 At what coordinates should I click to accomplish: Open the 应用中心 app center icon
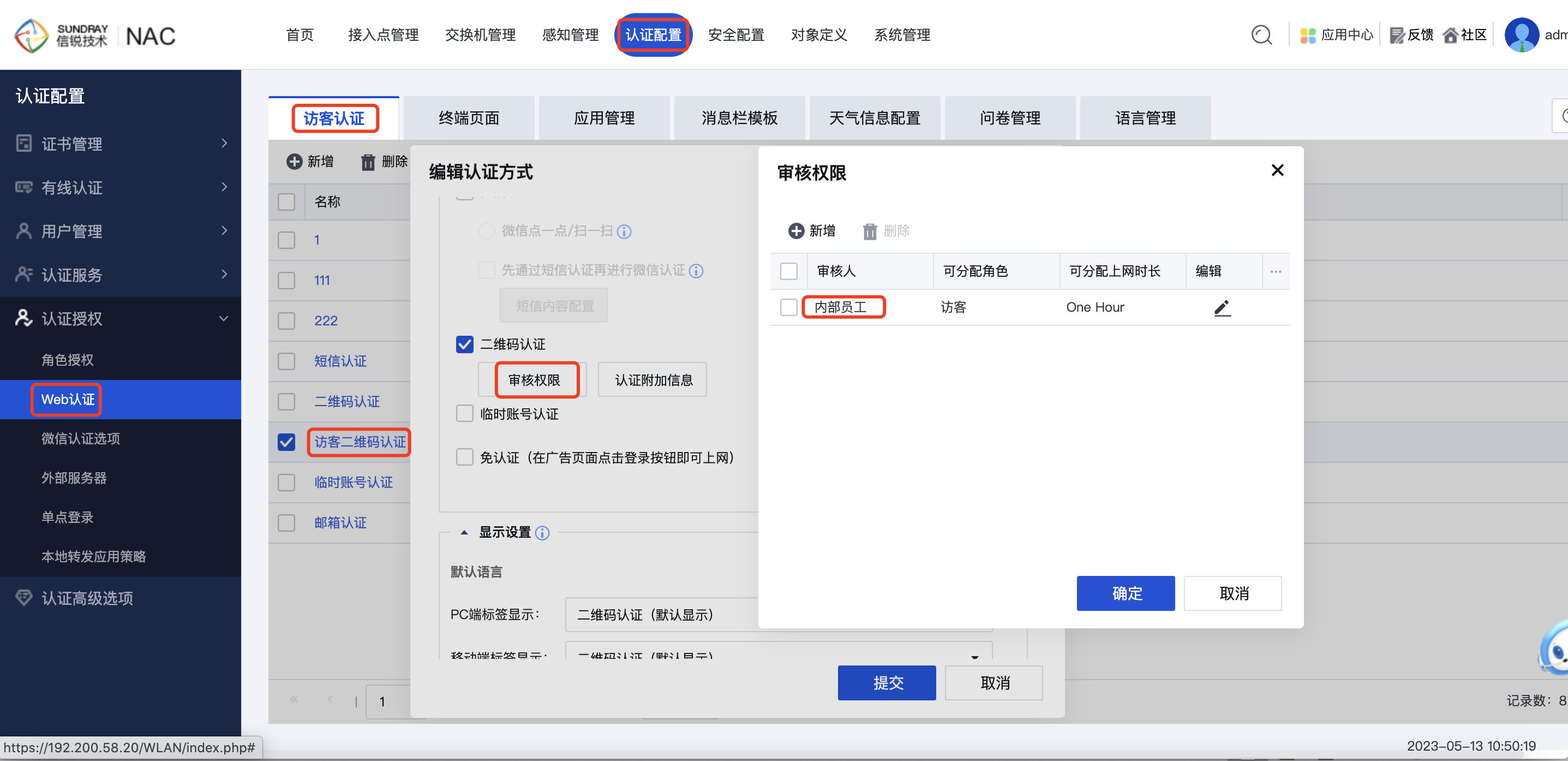[x=1307, y=35]
